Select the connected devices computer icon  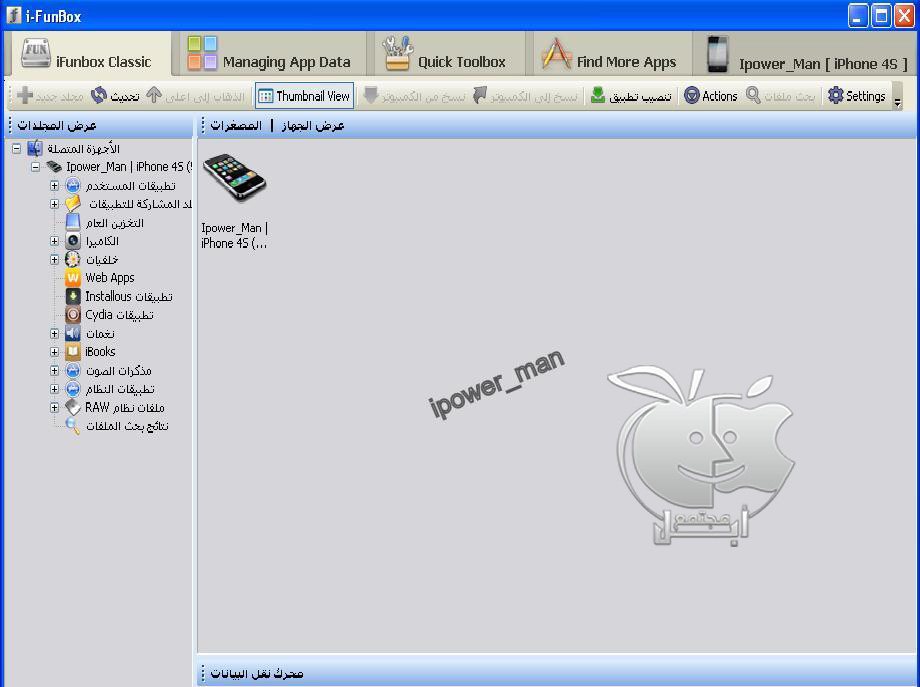click(35, 148)
